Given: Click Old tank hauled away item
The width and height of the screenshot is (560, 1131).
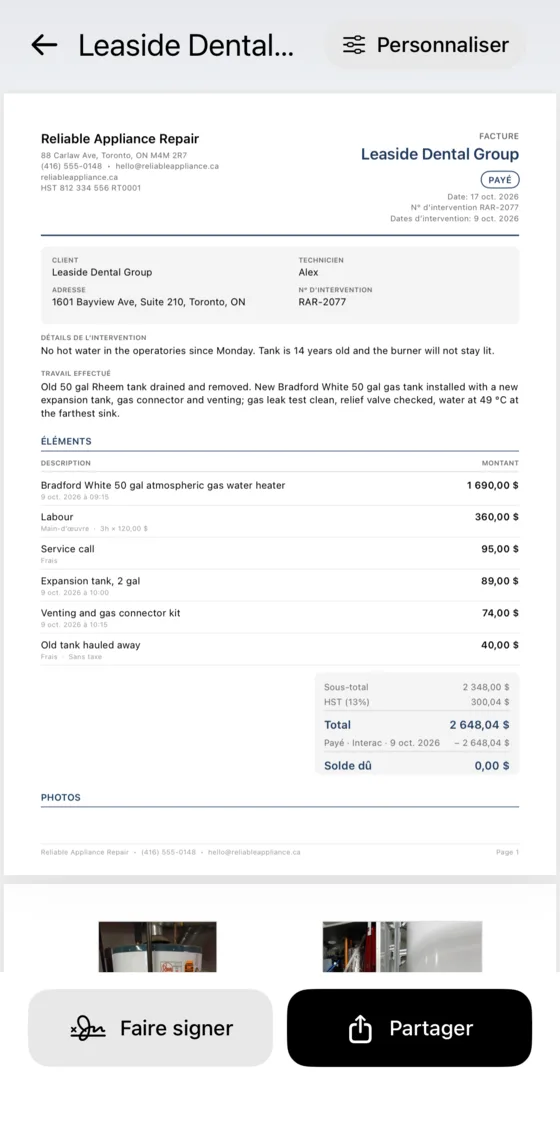Looking at the screenshot, I should pos(279,649).
